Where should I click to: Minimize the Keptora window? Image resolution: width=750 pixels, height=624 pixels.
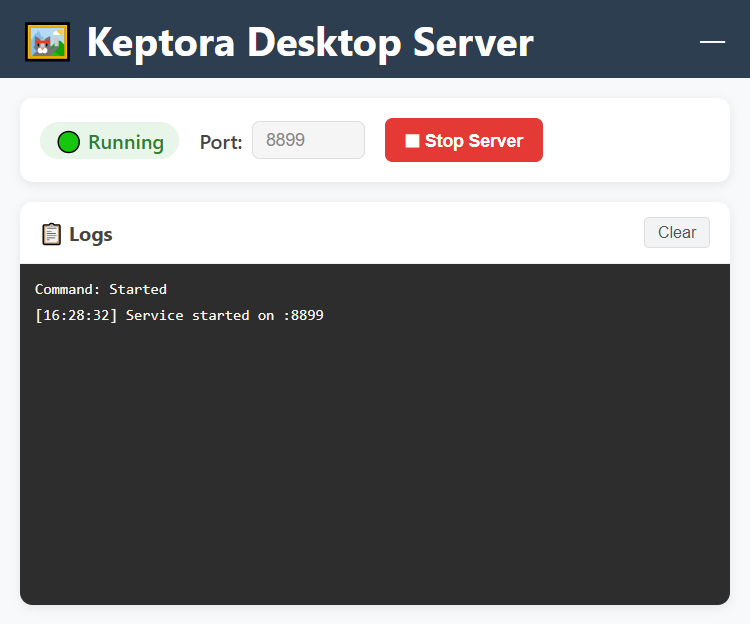point(712,42)
